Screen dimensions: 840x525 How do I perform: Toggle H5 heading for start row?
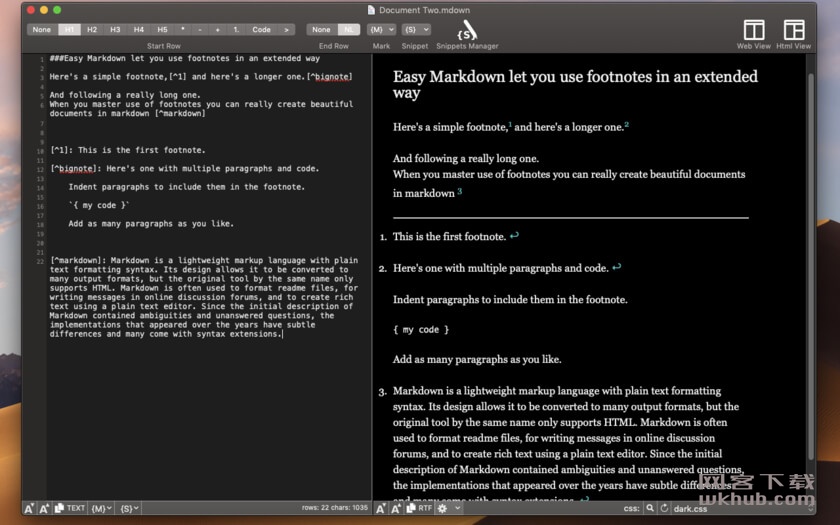(162, 29)
